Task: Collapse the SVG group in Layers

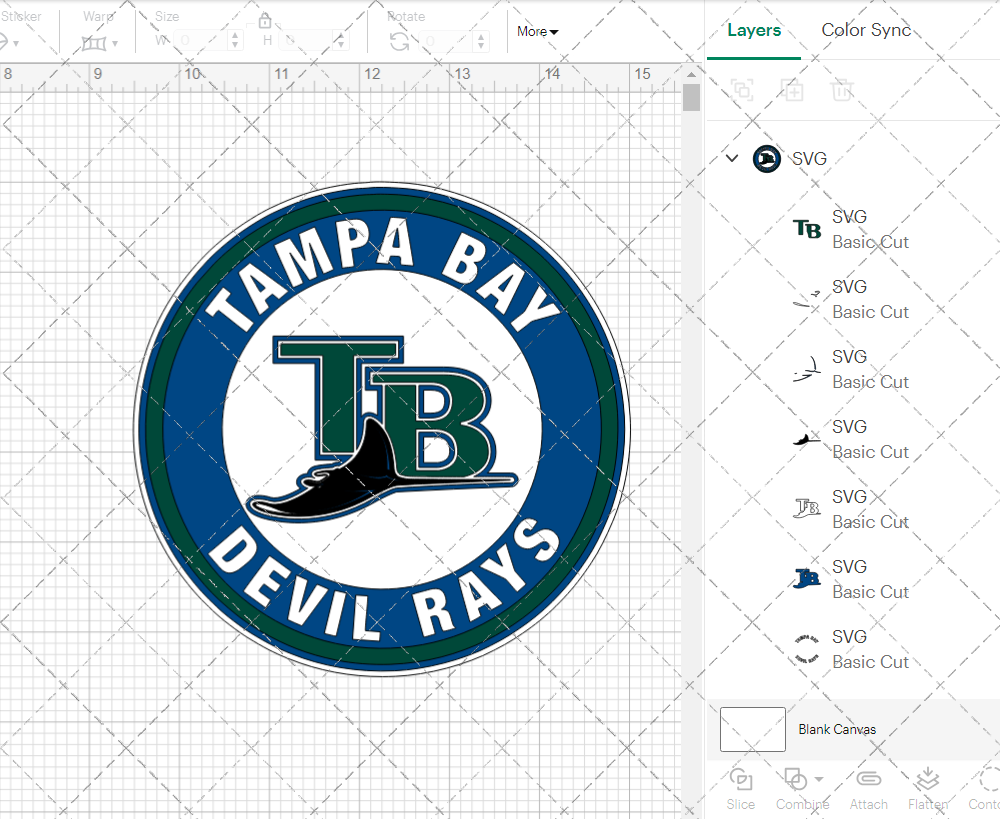Action: (x=732, y=158)
